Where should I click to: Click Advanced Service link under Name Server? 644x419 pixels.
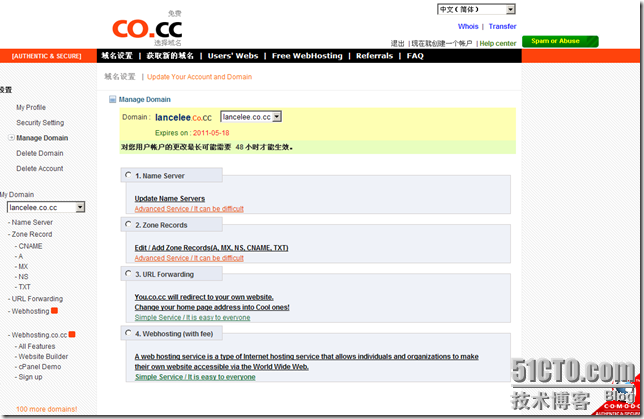pyautogui.click(x=189, y=209)
